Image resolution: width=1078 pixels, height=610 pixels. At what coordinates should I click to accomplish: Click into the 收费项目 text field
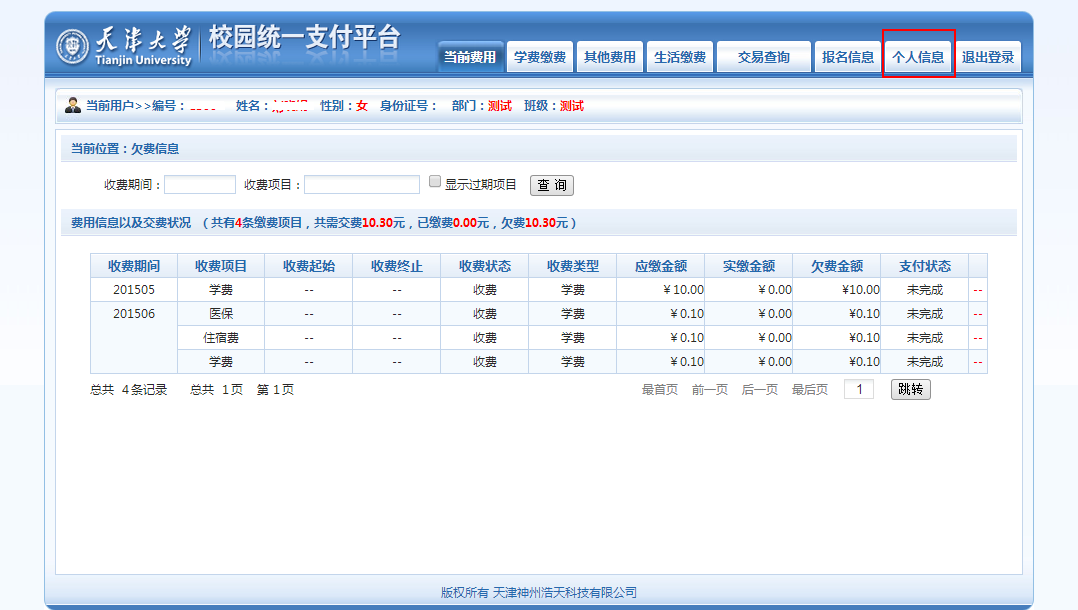point(362,185)
